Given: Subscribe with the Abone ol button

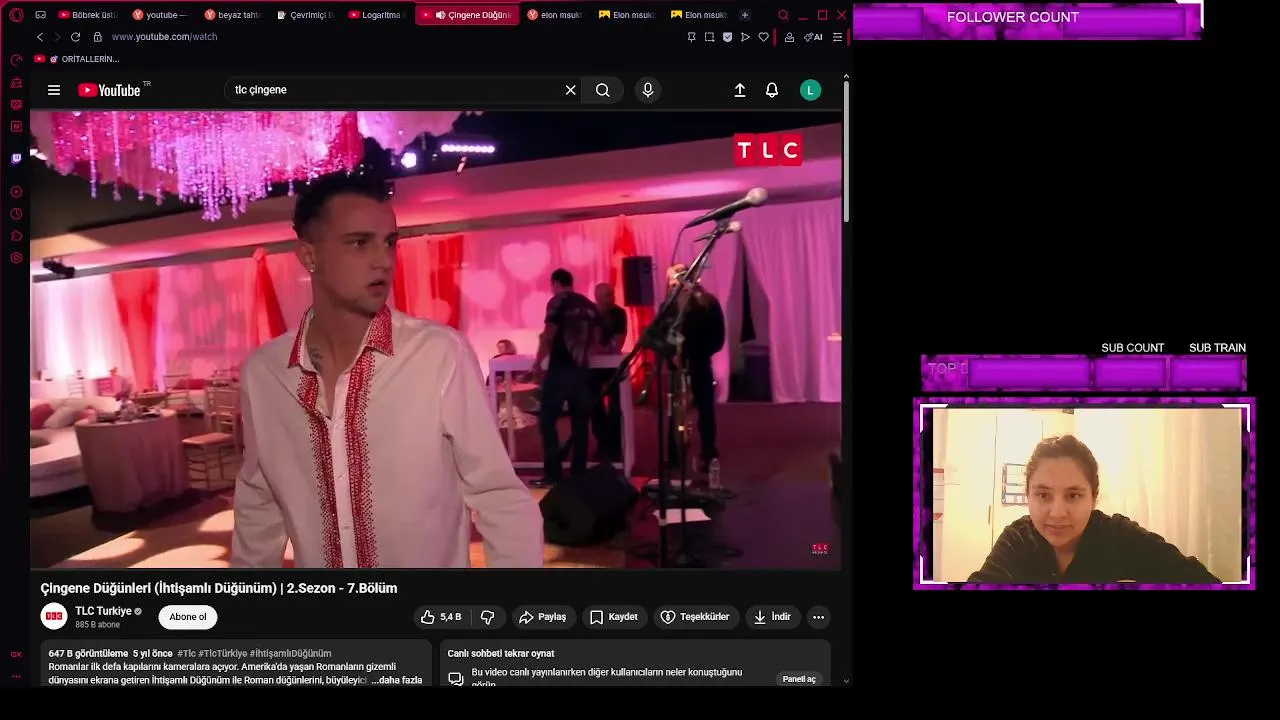Looking at the screenshot, I should click(188, 617).
